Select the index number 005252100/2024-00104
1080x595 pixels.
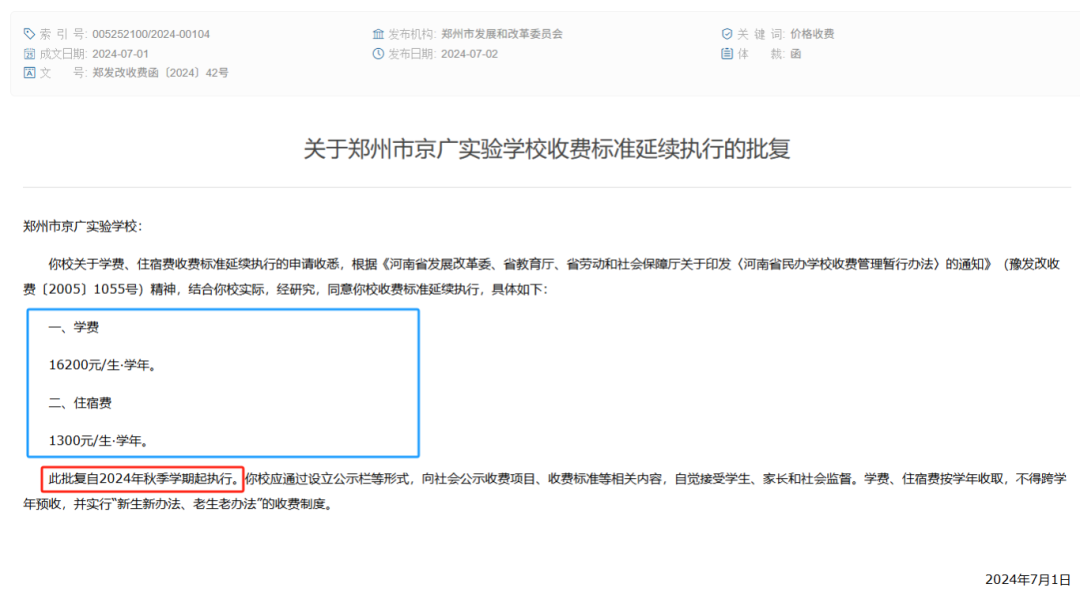point(151,34)
